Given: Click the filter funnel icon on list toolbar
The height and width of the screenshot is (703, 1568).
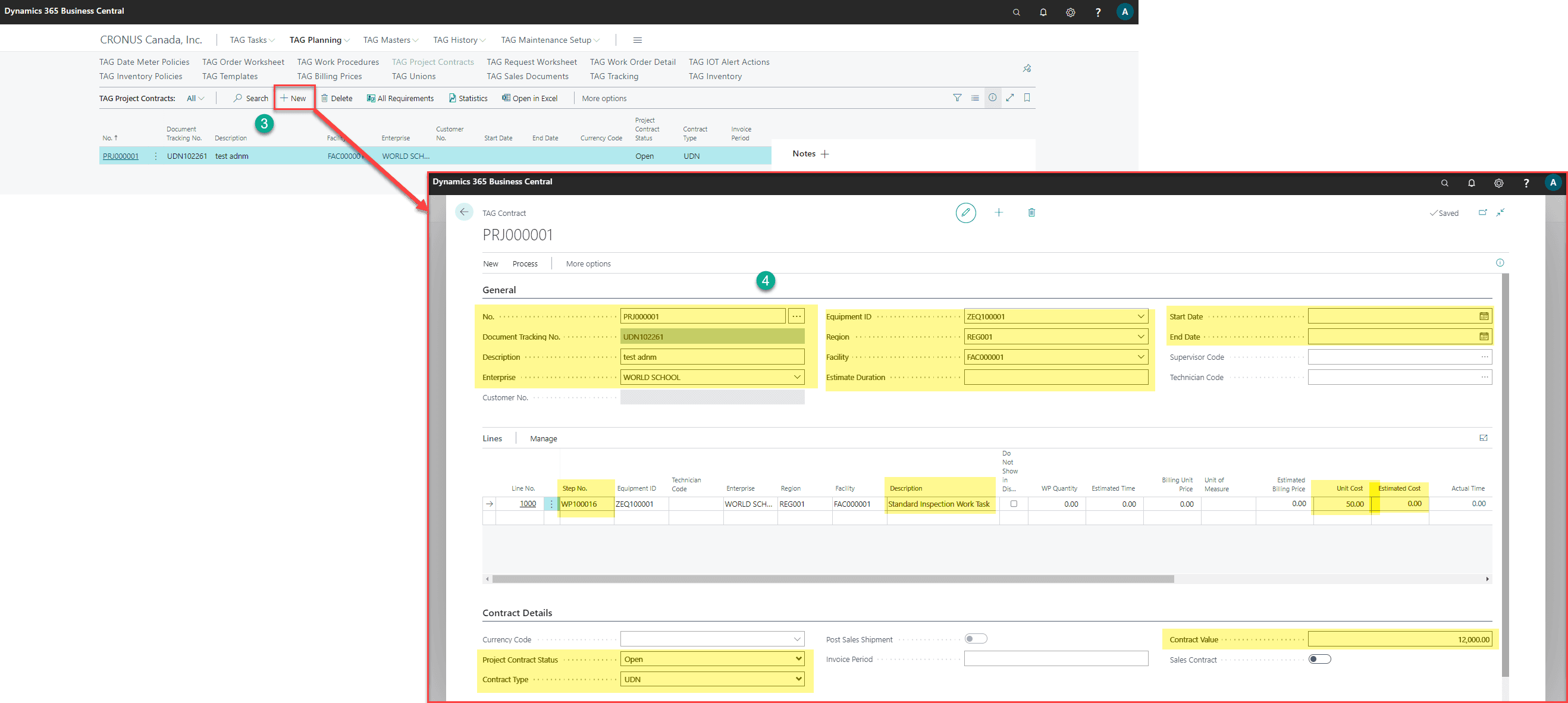Looking at the screenshot, I should [x=957, y=98].
